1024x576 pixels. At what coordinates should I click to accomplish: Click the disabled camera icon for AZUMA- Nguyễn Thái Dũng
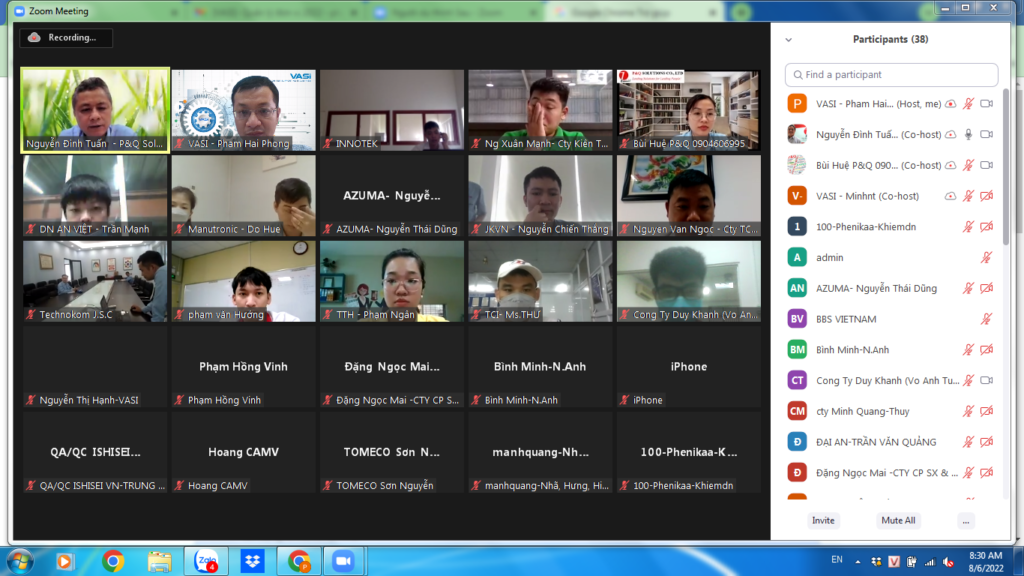tap(987, 288)
